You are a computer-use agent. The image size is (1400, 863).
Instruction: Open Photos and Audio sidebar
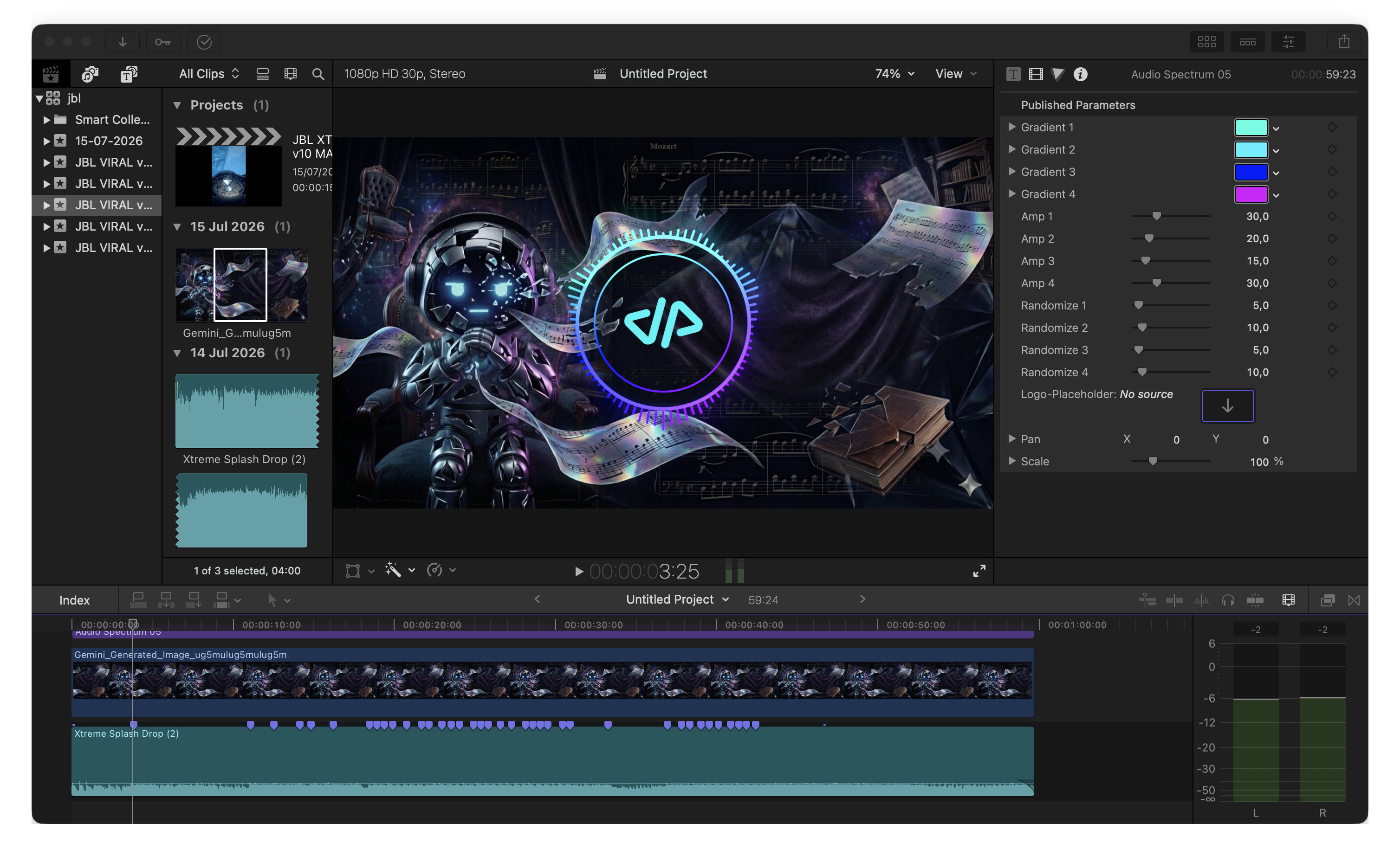pyautogui.click(x=90, y=74)
